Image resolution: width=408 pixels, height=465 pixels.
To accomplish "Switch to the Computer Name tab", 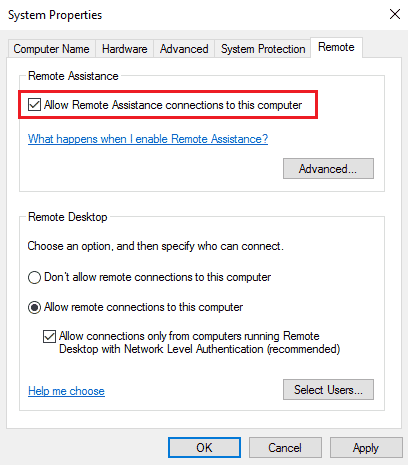I will click(51, 49).
